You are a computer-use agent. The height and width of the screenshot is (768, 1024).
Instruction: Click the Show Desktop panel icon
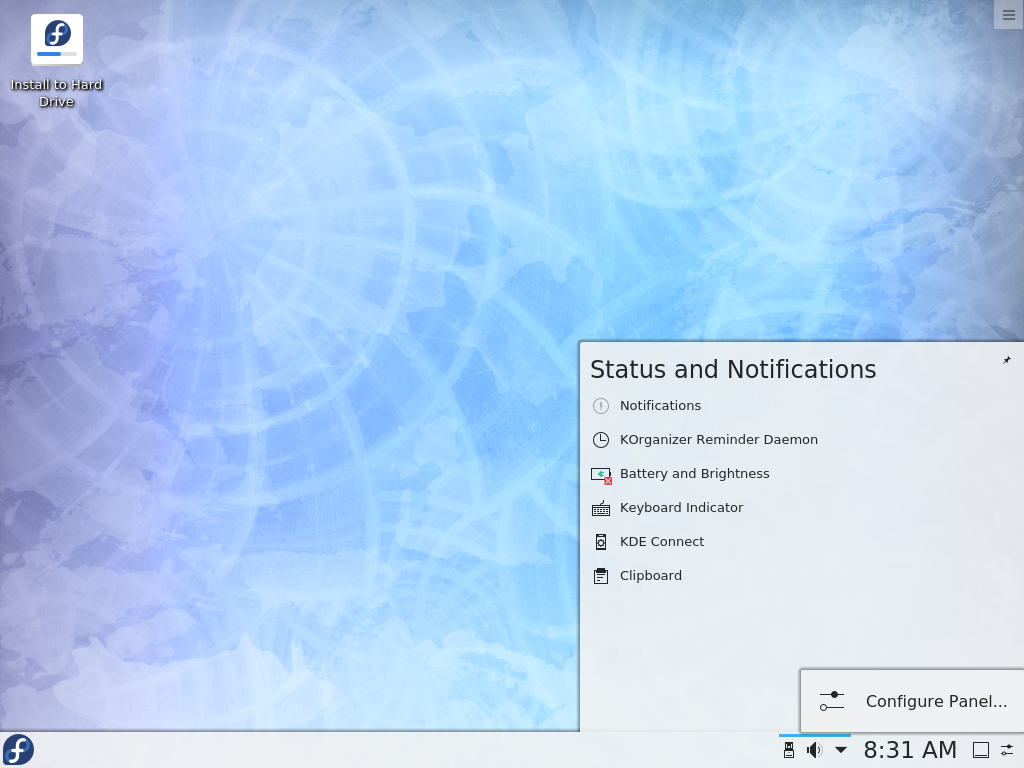tap(981, 750)
